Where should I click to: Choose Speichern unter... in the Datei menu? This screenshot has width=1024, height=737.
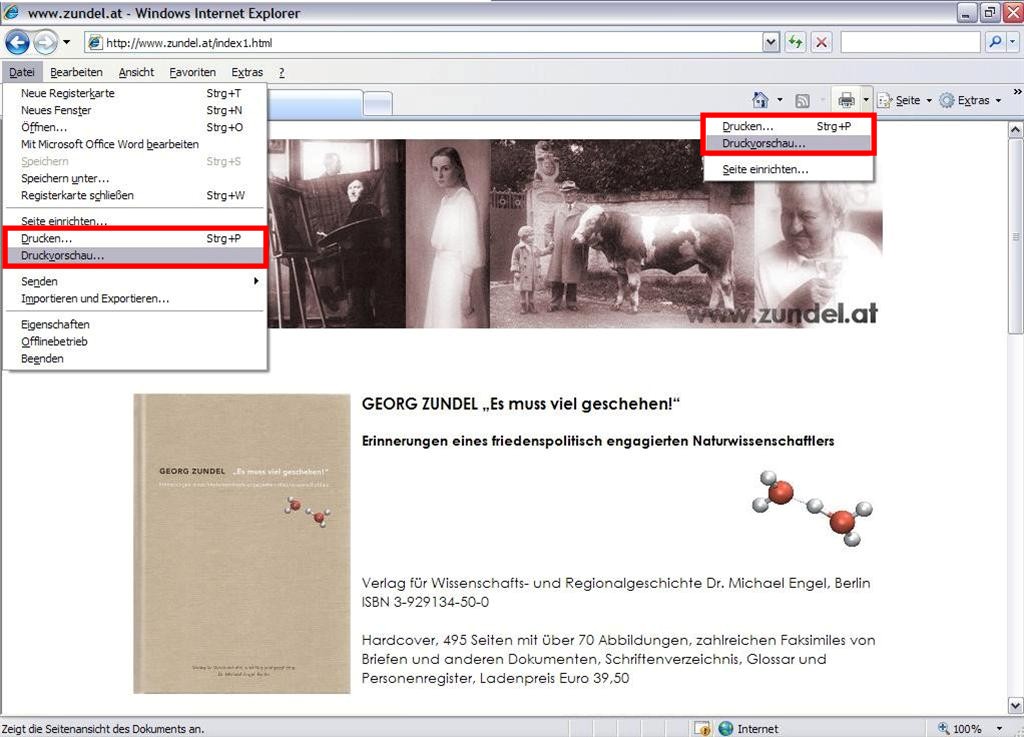pos(135,178)
